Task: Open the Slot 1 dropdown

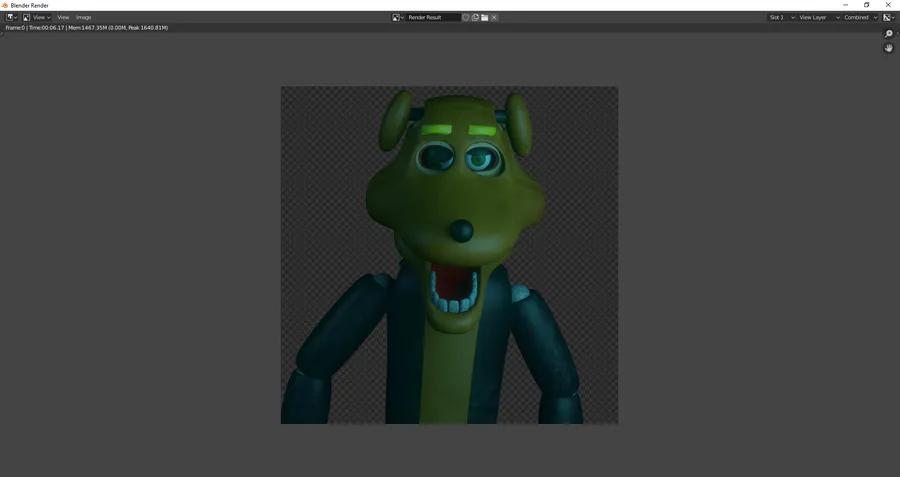Action: pos(782,17)
